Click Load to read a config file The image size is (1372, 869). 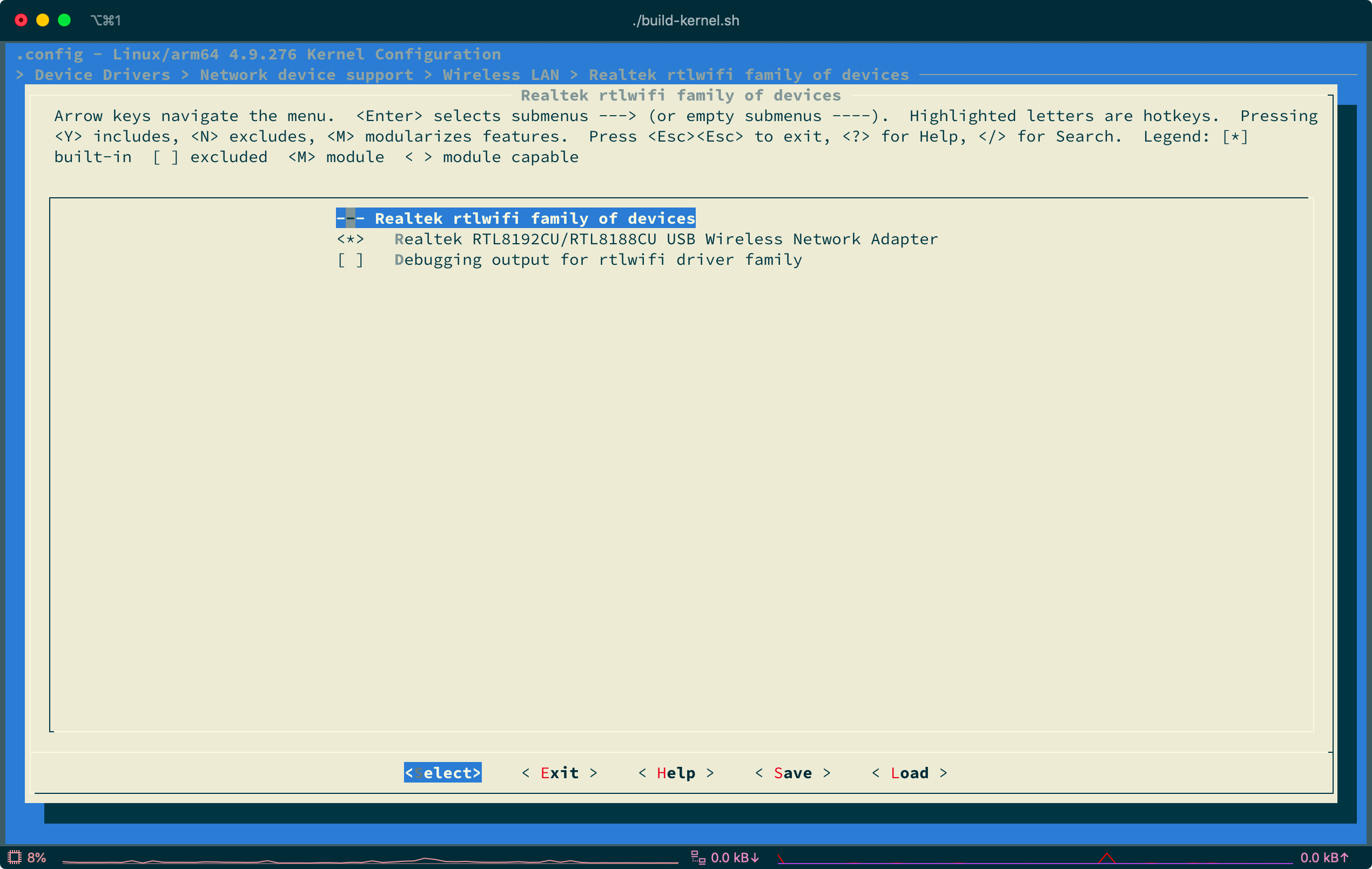(909, 773)
